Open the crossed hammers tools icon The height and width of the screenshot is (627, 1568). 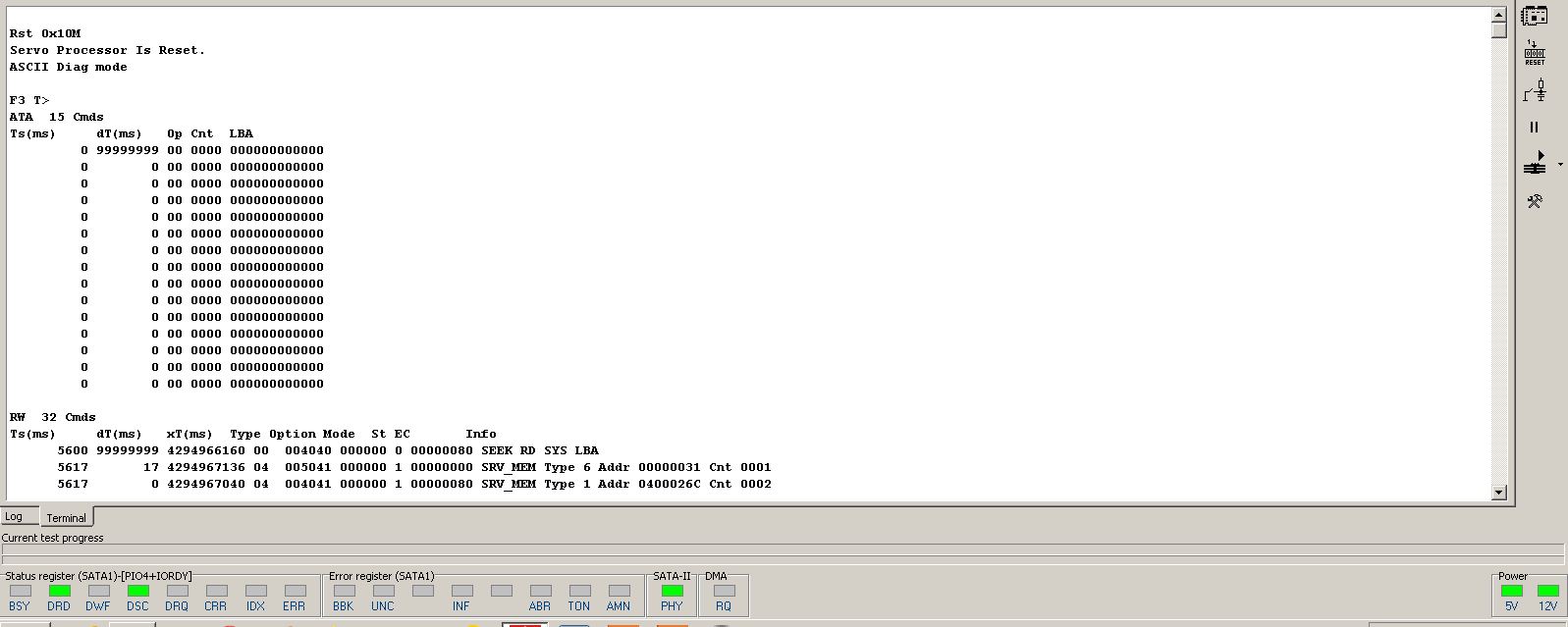tap(1535, 201)
